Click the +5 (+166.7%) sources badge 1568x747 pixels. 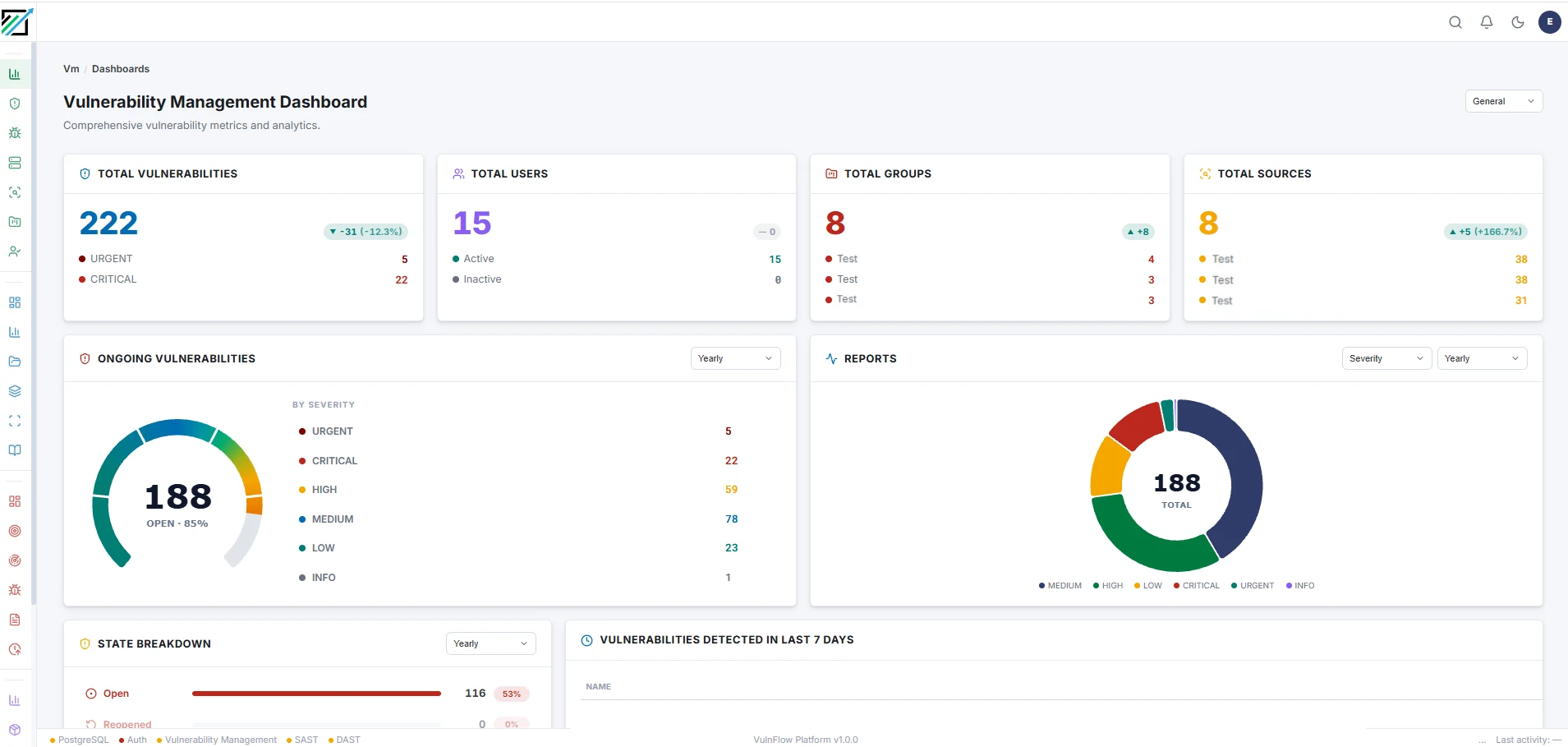pyautogui.click(x=1486, y=232)
